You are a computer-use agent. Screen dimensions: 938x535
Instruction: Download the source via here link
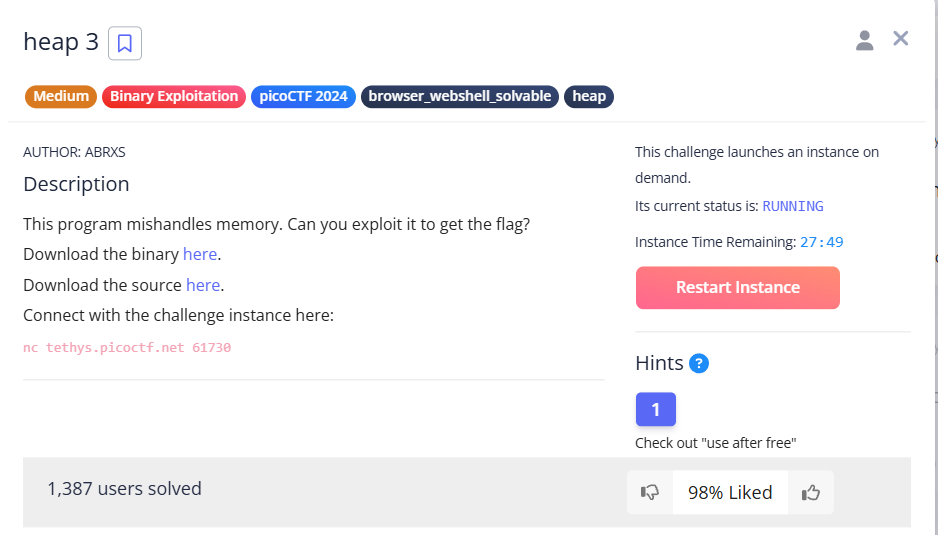203,285
